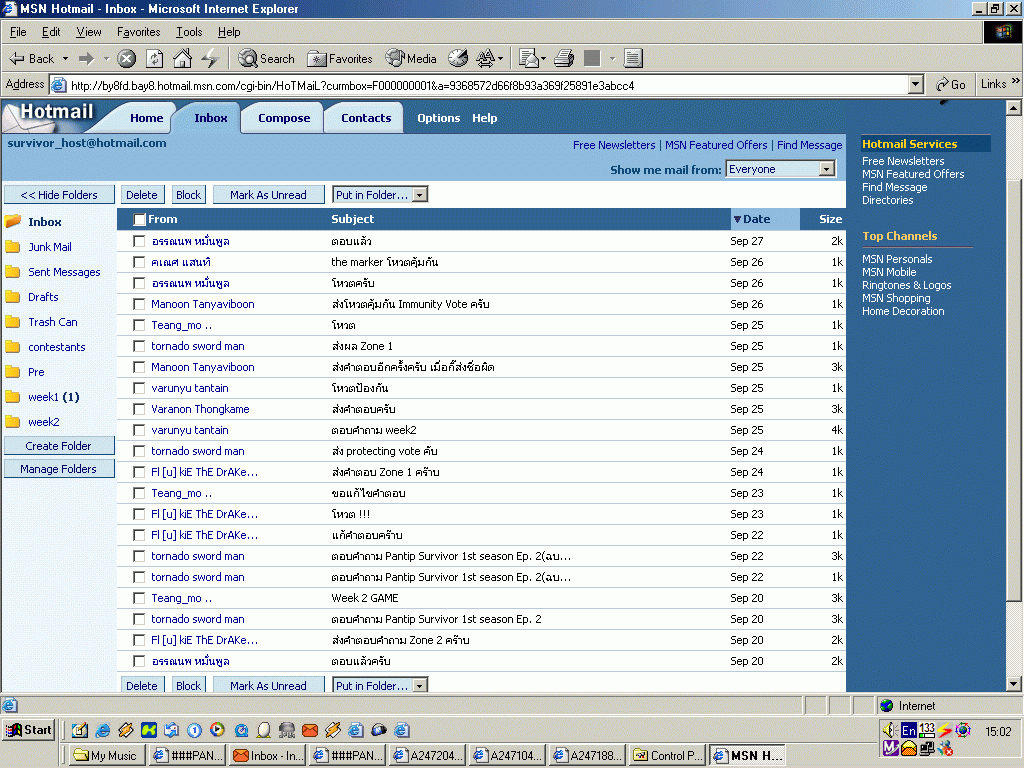The height and width of the screenshot is (768, 1024).
Task: Select the 'protecting vote' message checkbox
Action: [x=138, y=451]
